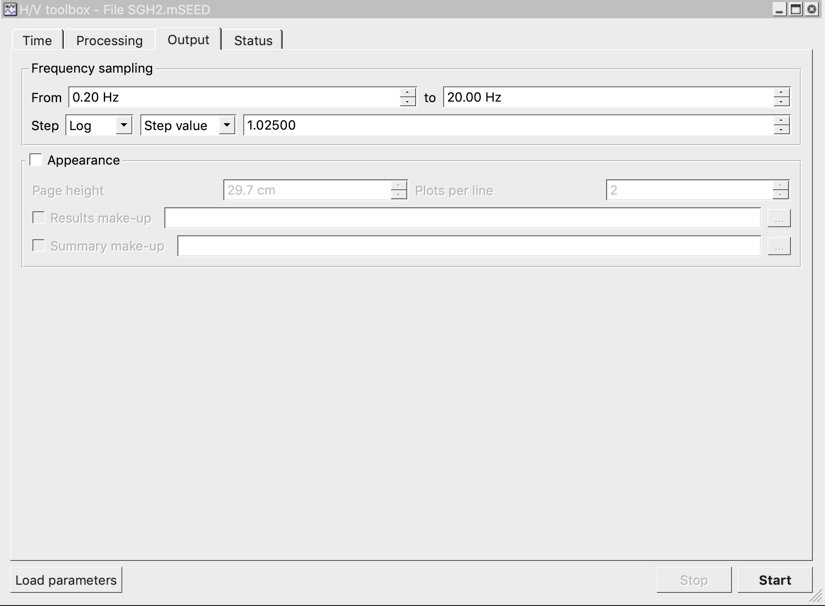Toggle the Summary make-up checkbox
The image size is (825, 606).
39,246
